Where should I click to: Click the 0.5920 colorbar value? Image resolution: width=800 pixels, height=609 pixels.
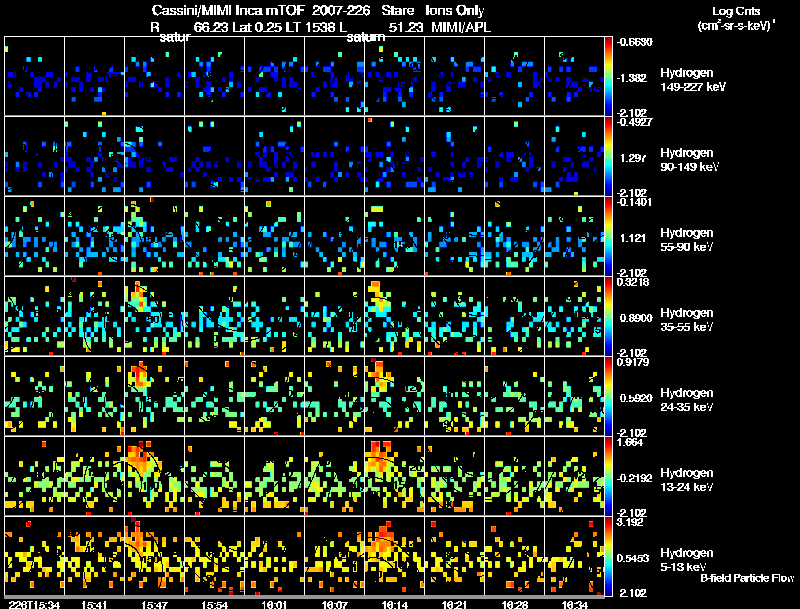pos(636,398)
